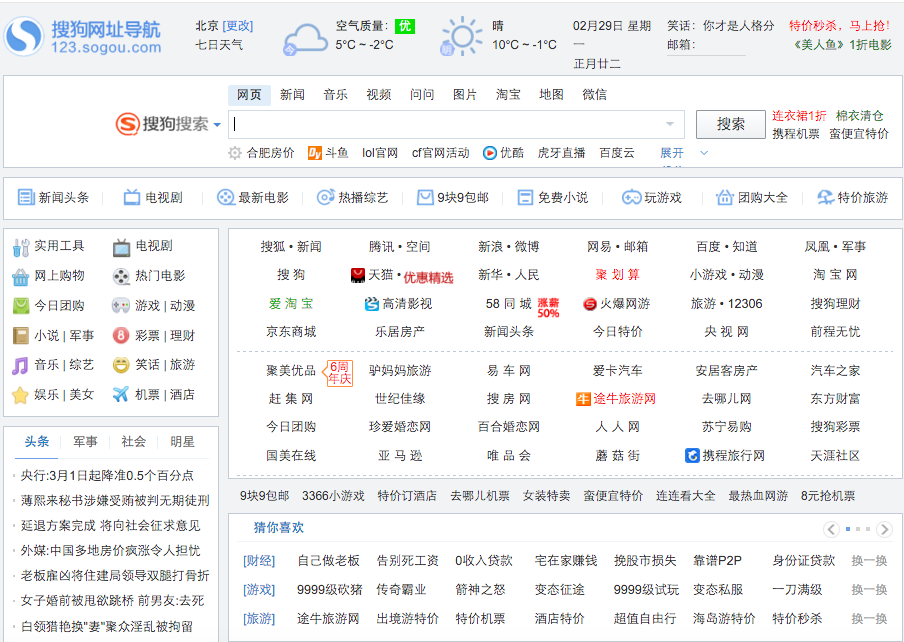The image size is (904, 642).
Task: Click into the search input field
Action: coord(456,124)
